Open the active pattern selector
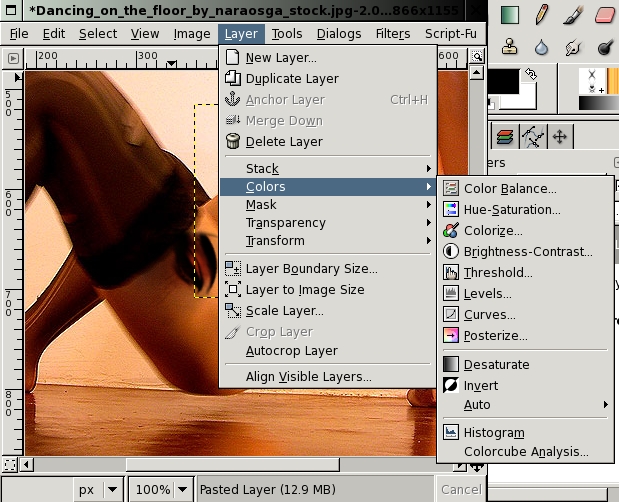This screenshot has width=619, height=502. (613, 81)
